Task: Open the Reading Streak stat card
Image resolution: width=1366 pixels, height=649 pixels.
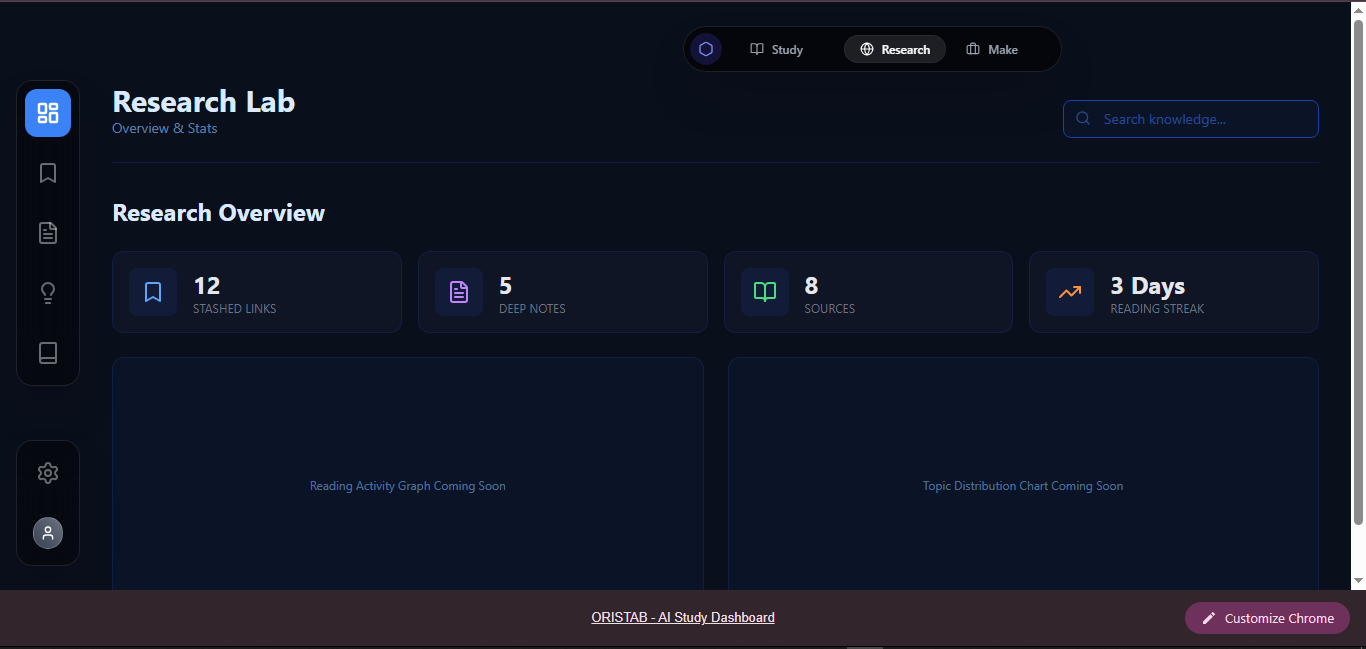Action: pyautogui.click(x=1173, y=292)
